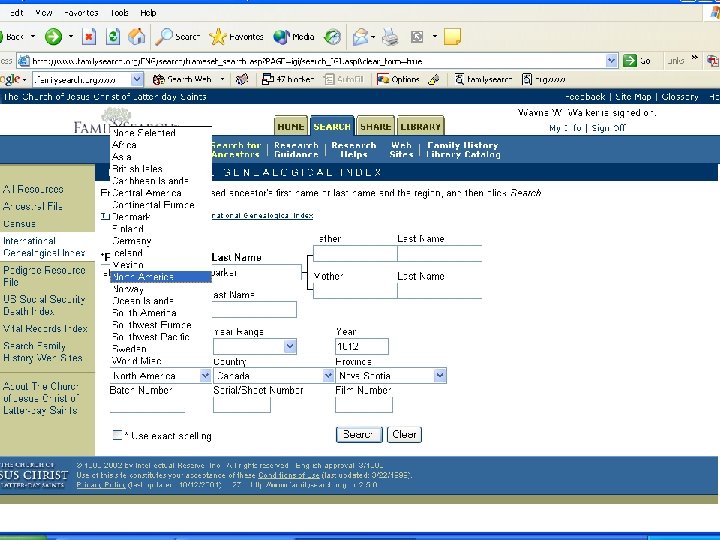Viewport: 720px width, 540px height.
Task: Open the Site Map link
Action: click(633, 97)
